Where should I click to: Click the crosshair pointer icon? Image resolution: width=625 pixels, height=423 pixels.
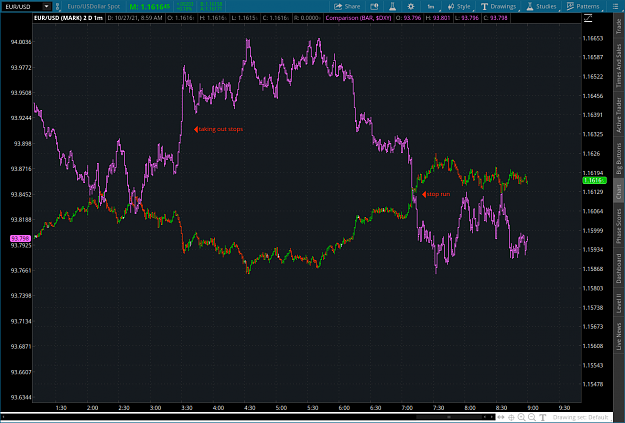click(511, 417)
